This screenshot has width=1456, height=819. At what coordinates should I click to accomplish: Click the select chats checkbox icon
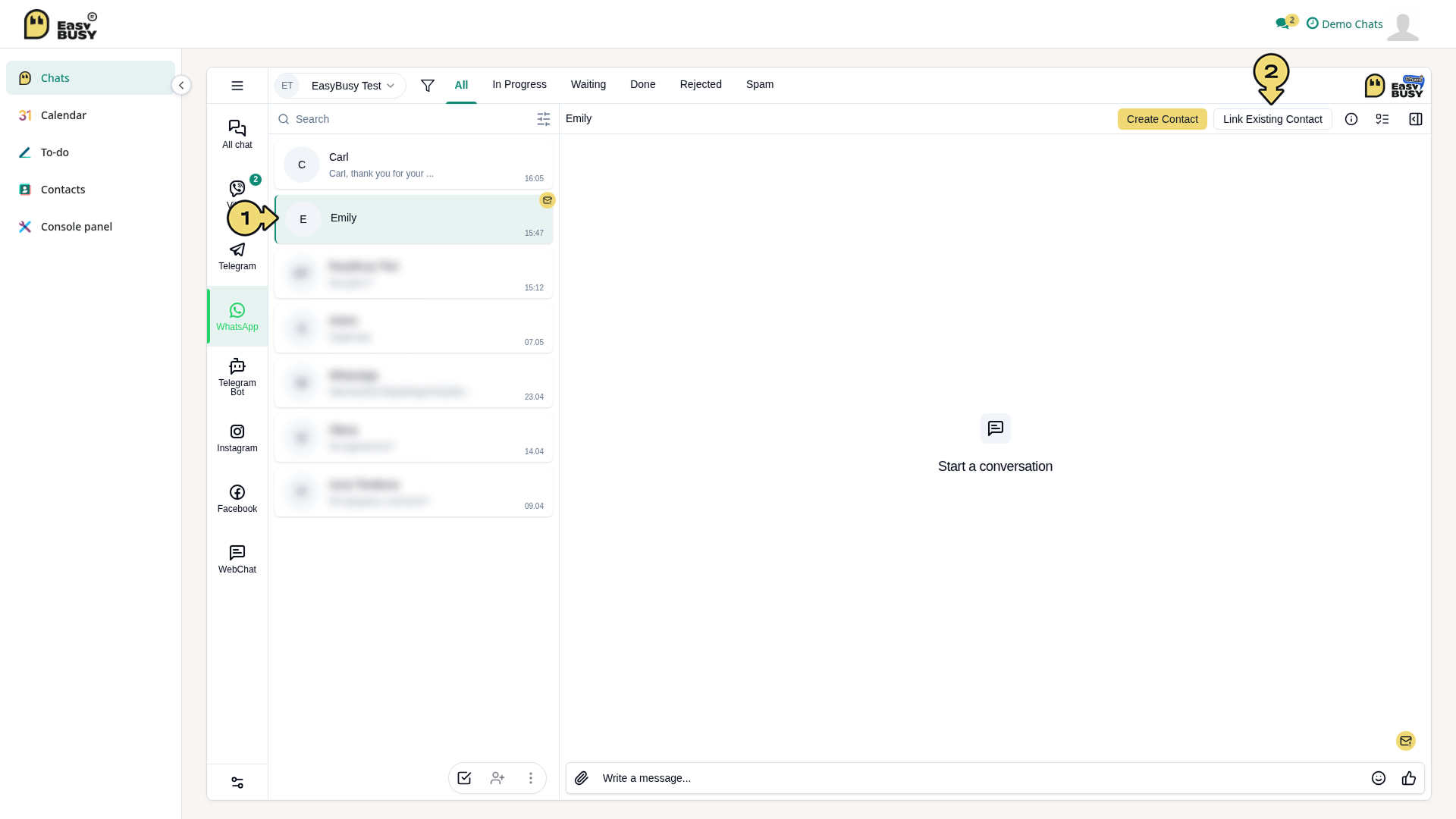tap(464, 778)
